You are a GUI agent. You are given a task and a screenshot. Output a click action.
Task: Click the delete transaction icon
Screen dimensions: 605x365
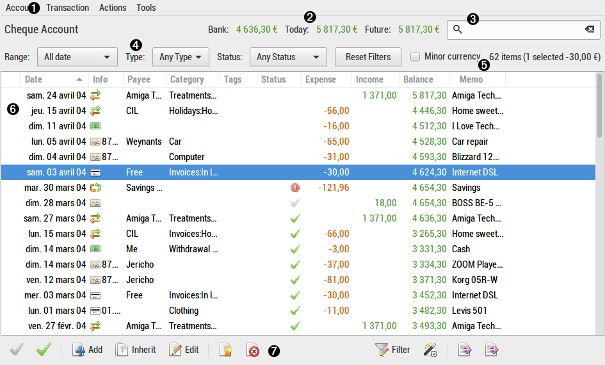point(252,350)
